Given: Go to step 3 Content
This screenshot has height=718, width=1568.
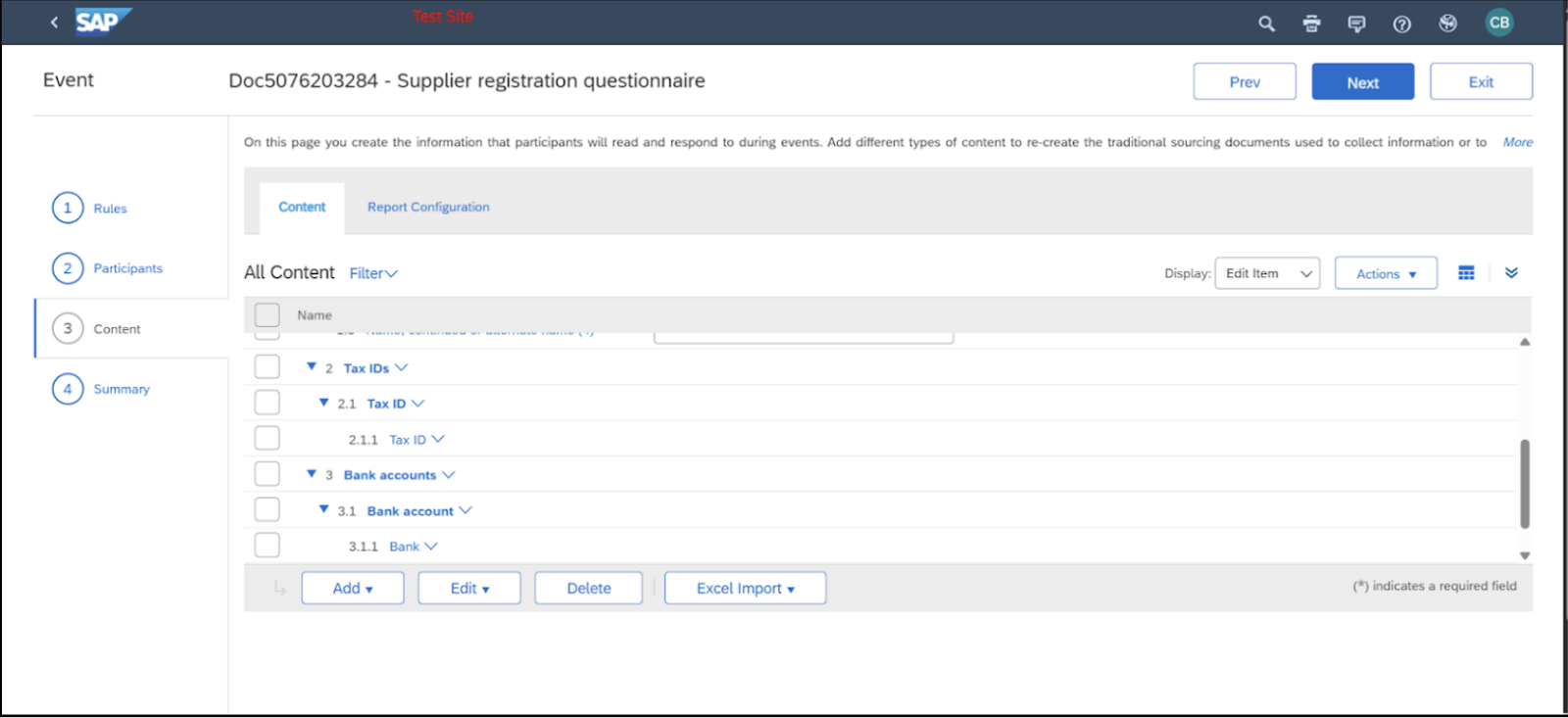Looking at the screenshot, I should coord(96,328).
